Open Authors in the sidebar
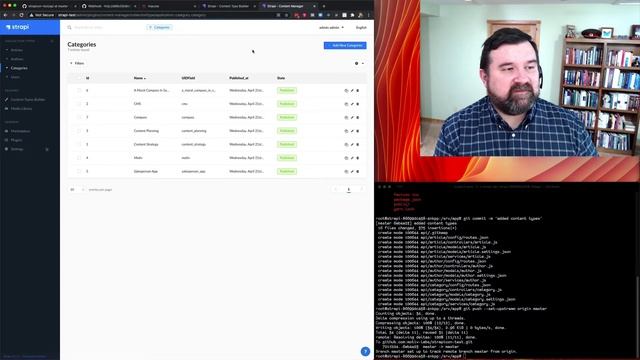Viewport: 640px width, 360px height. [17, 59]
